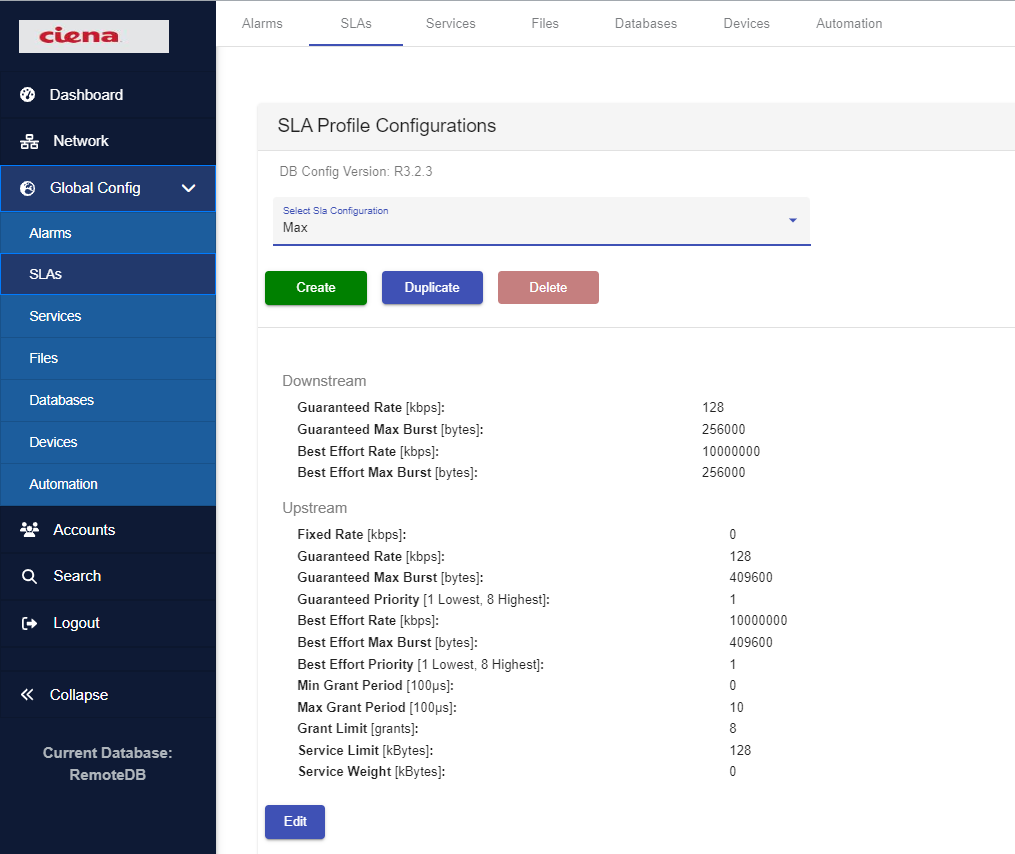This screenshot has height=854, width=1015.
Task: Open Files in the sidebar submenu
Action: coord(108,358)
